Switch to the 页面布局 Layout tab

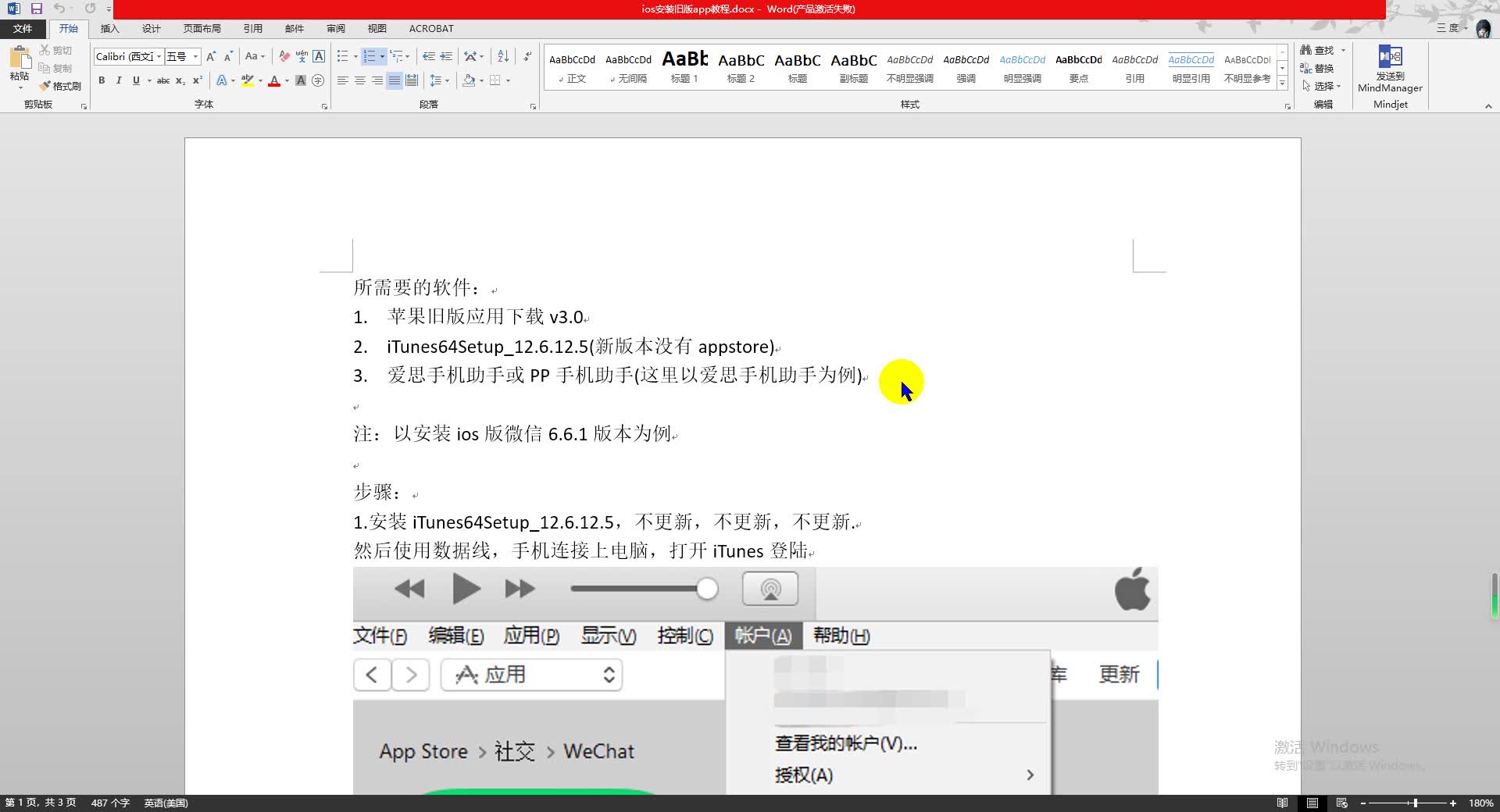[x=202, y=28]
